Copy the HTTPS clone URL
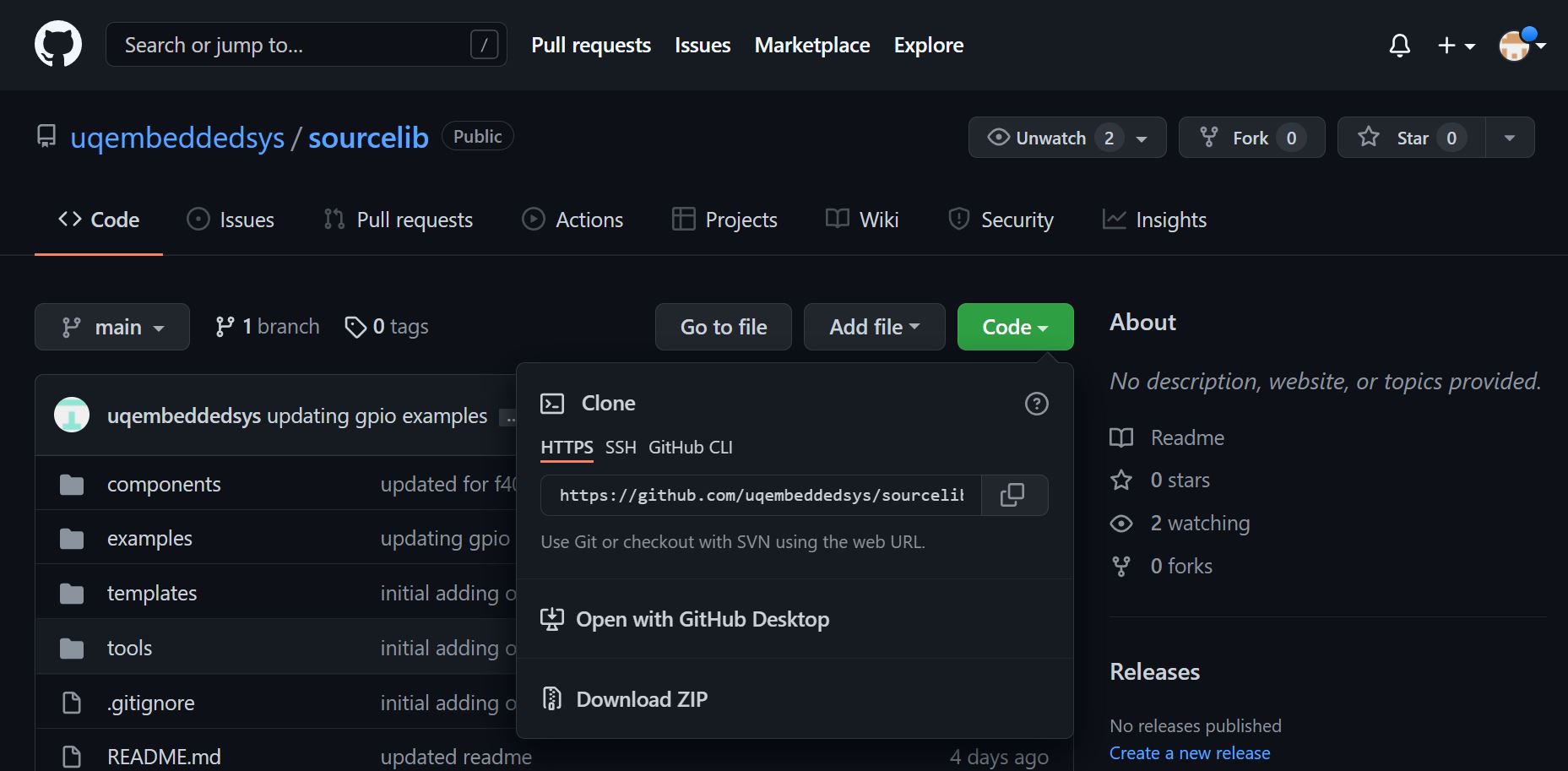The image size is (1568, 771). 1012,495
